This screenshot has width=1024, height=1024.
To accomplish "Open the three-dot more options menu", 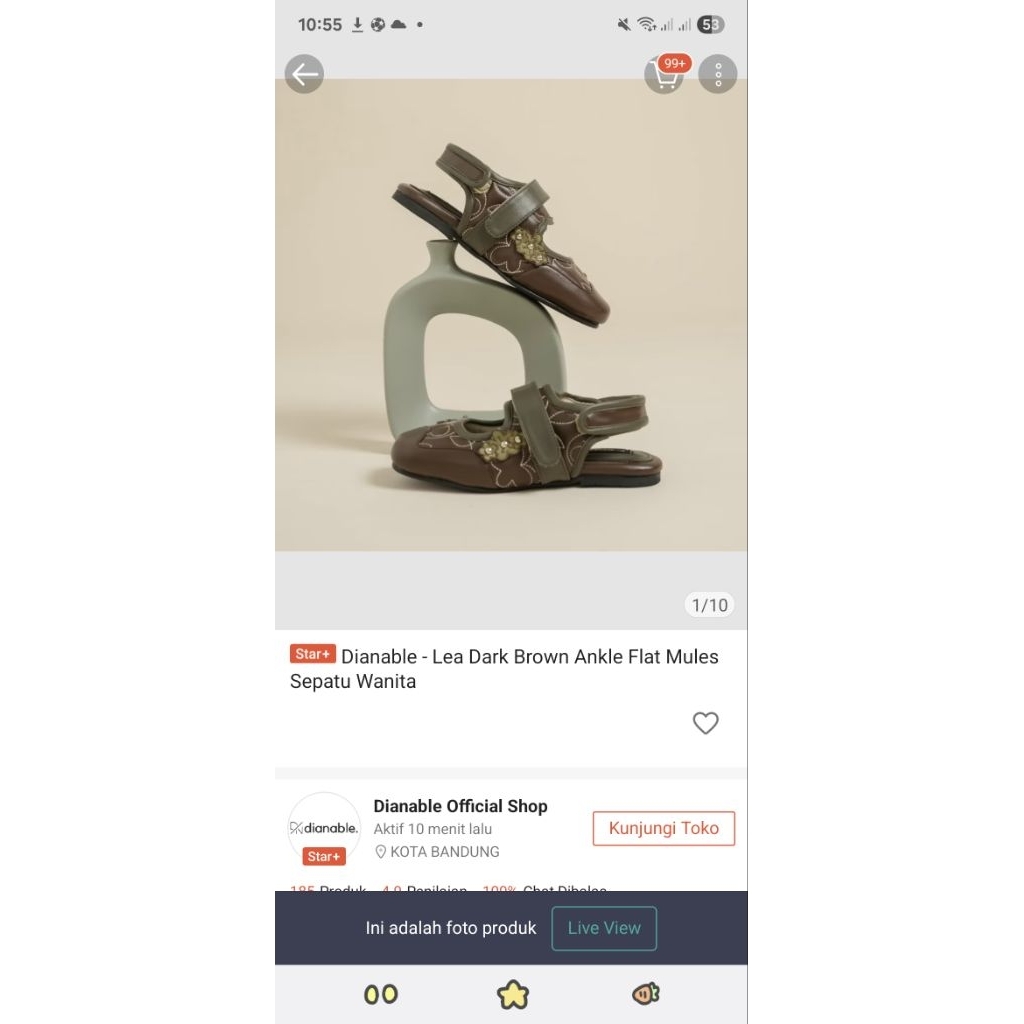I will coord(718,74).
